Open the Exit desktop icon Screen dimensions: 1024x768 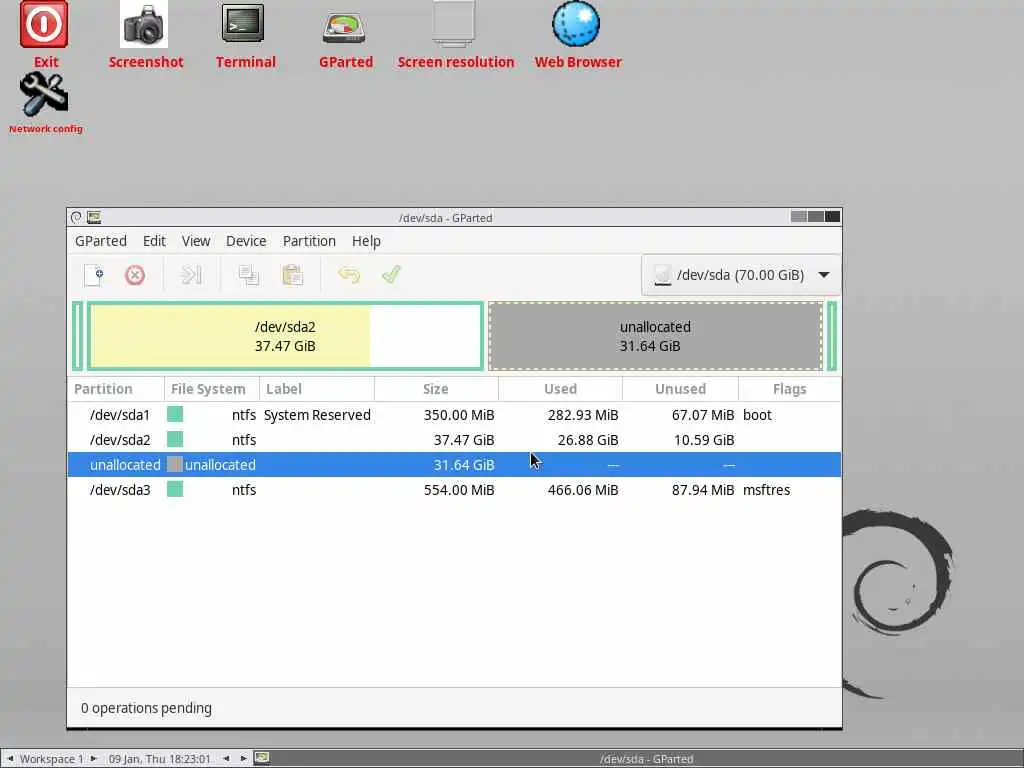point(44,25)
